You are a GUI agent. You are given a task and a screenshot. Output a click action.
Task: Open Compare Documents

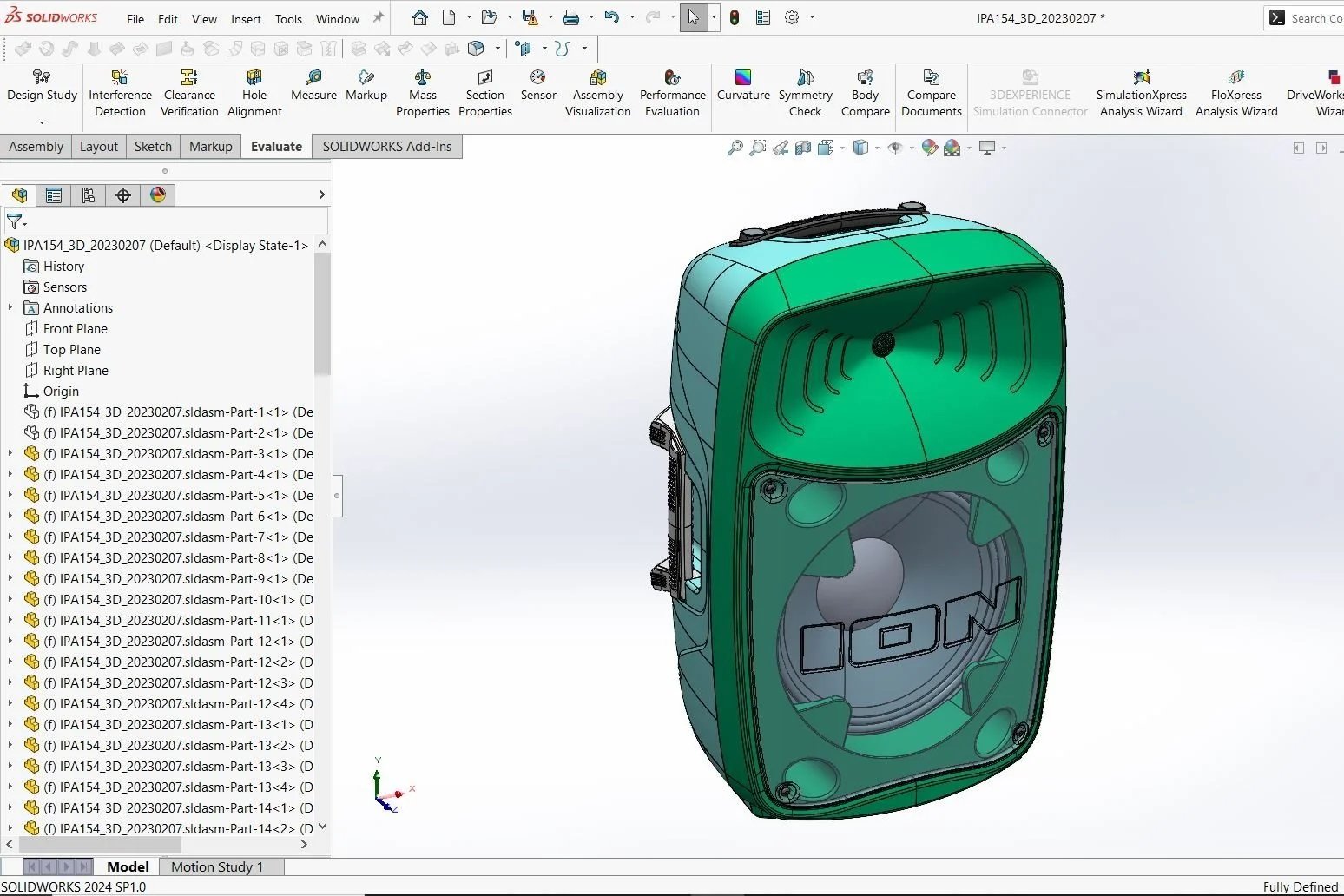[x=932, y=94]
